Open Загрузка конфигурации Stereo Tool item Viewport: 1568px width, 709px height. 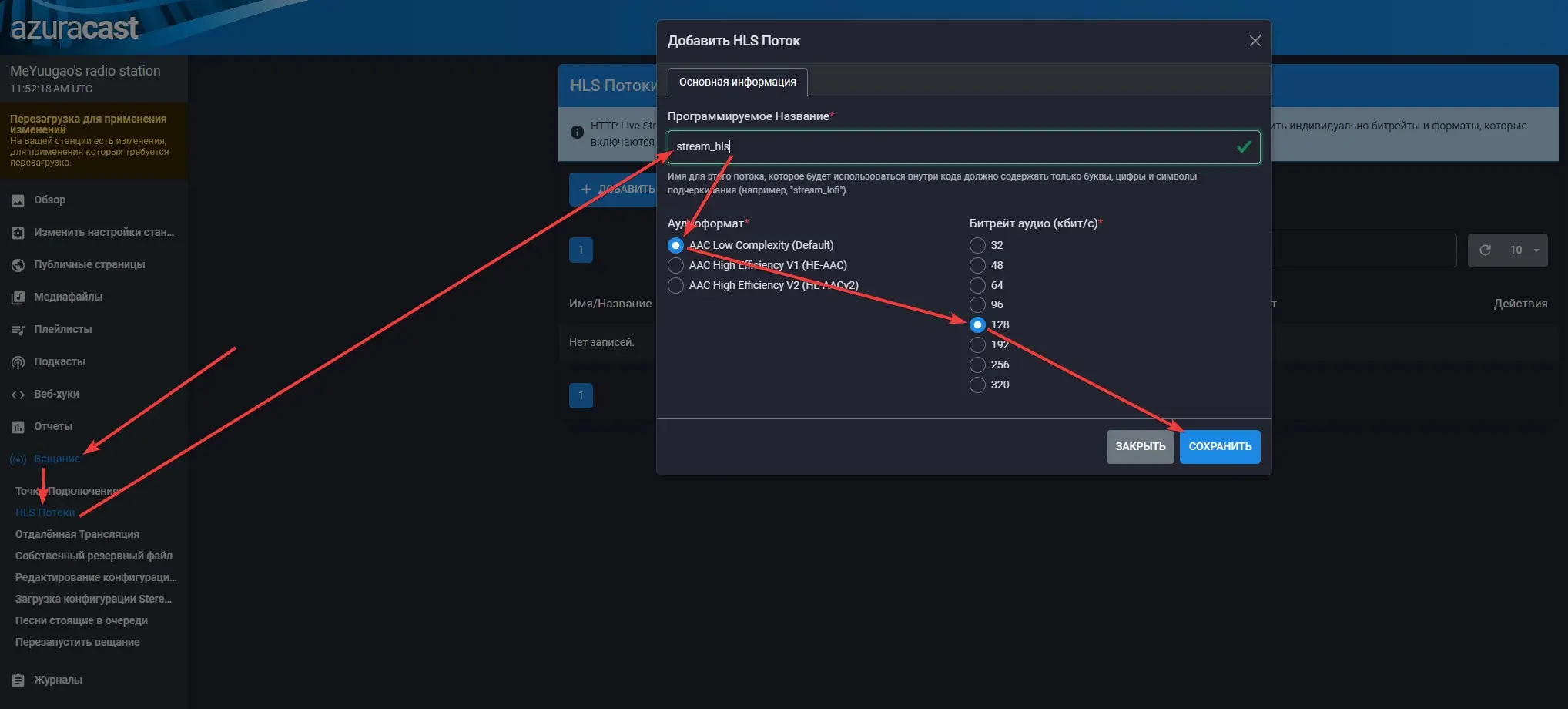94,600
